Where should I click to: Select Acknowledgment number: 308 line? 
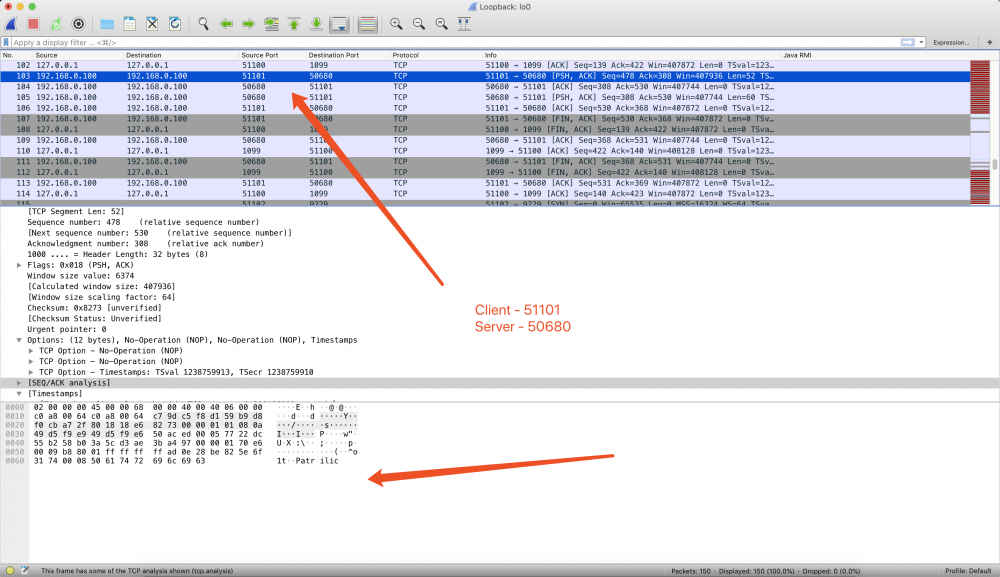(x=145, y=244)
